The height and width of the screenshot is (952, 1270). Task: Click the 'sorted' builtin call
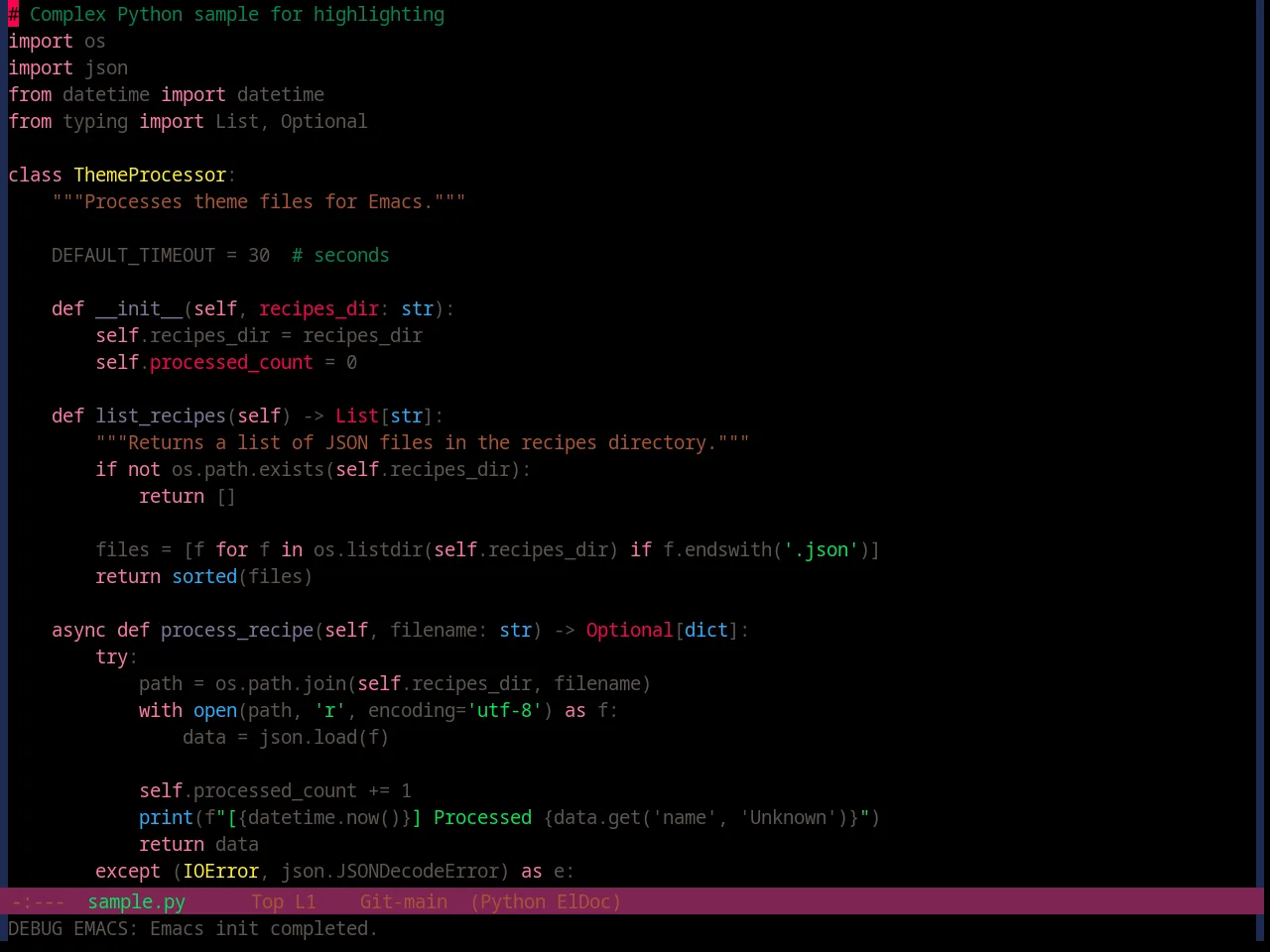pos(204,576)
